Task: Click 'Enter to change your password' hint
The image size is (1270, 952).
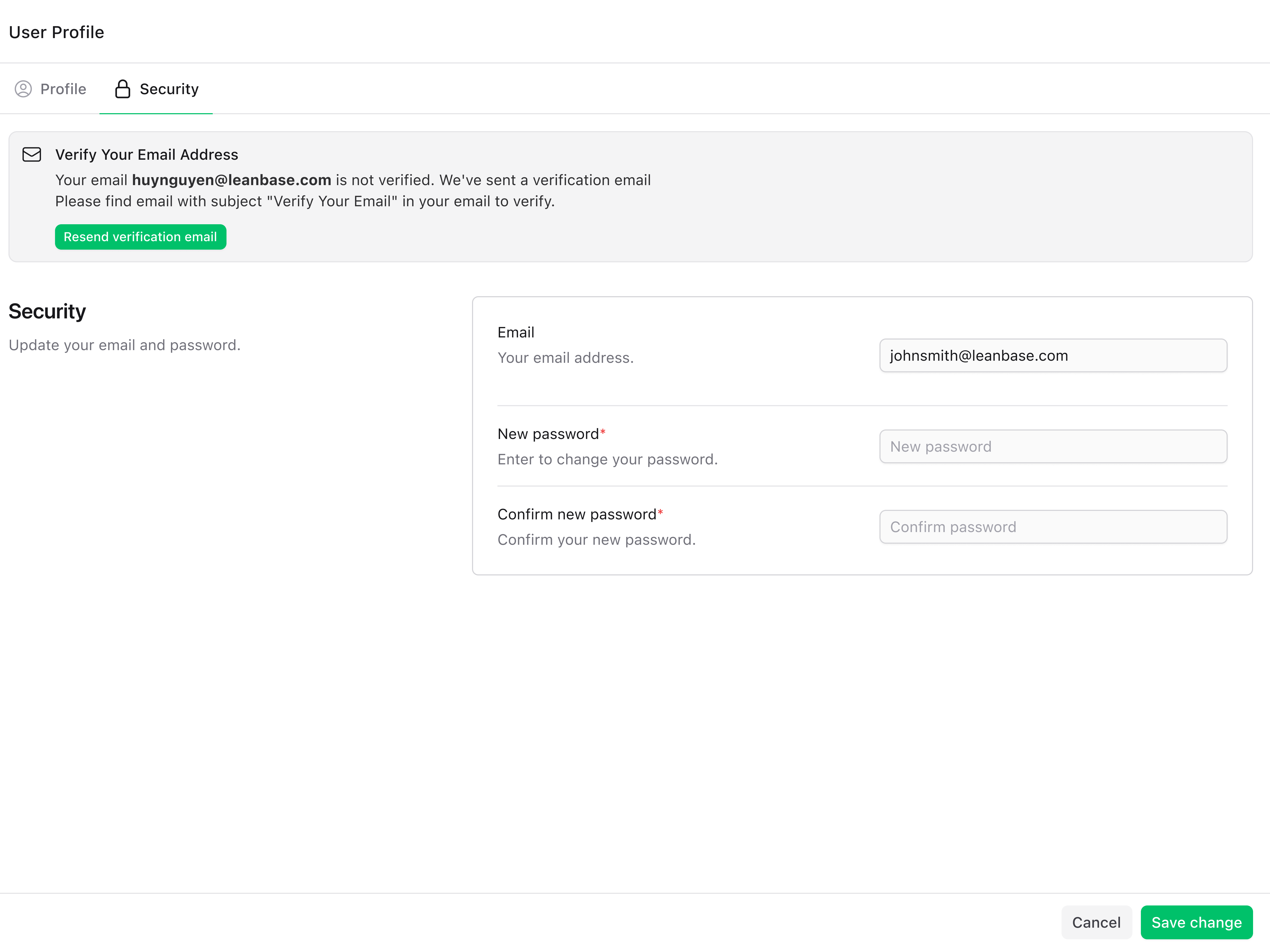Action: 607,459
